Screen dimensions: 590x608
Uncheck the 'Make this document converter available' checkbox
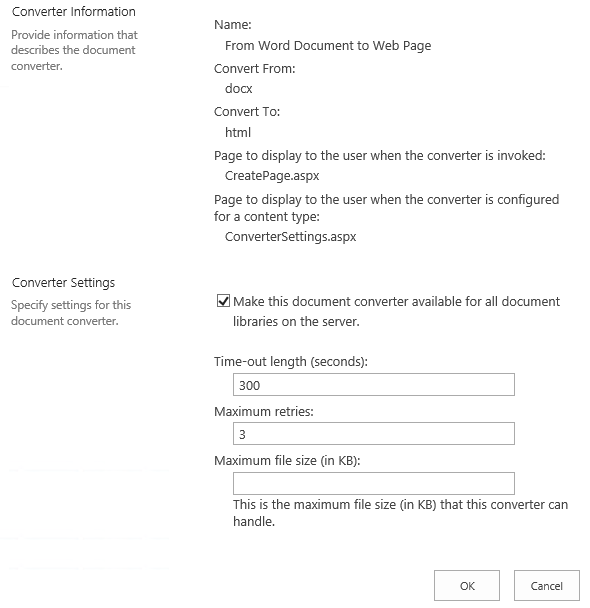tap(223, 301)
